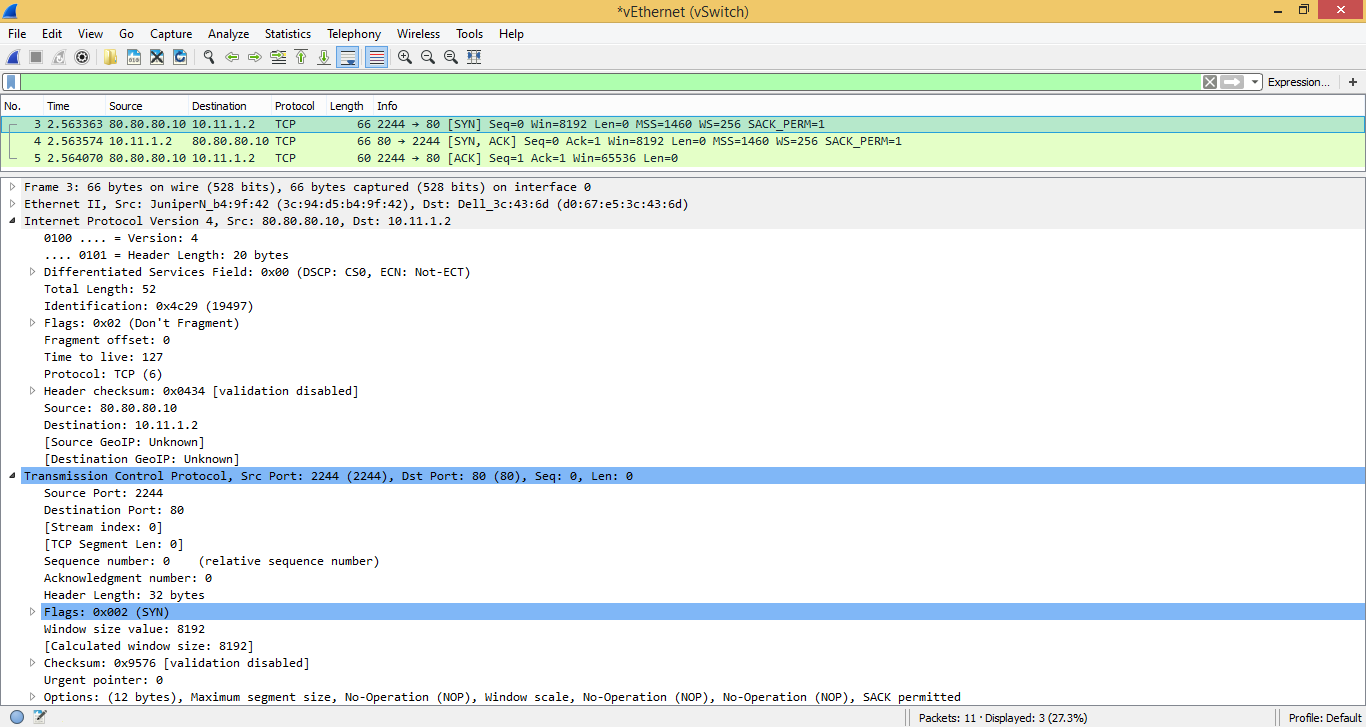The width and height of the screenshot is (1366, 727).
Task: Sort by Length column header
Action: [350, 106]
